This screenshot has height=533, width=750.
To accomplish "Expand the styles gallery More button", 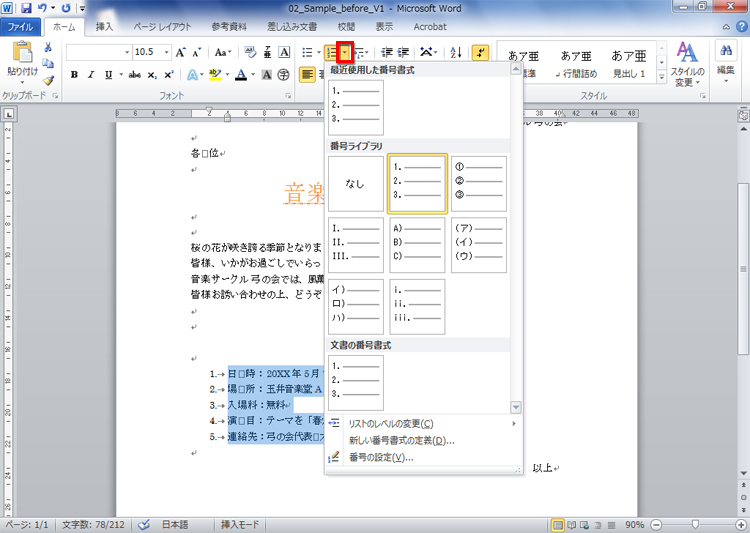I will click(662, 76).
